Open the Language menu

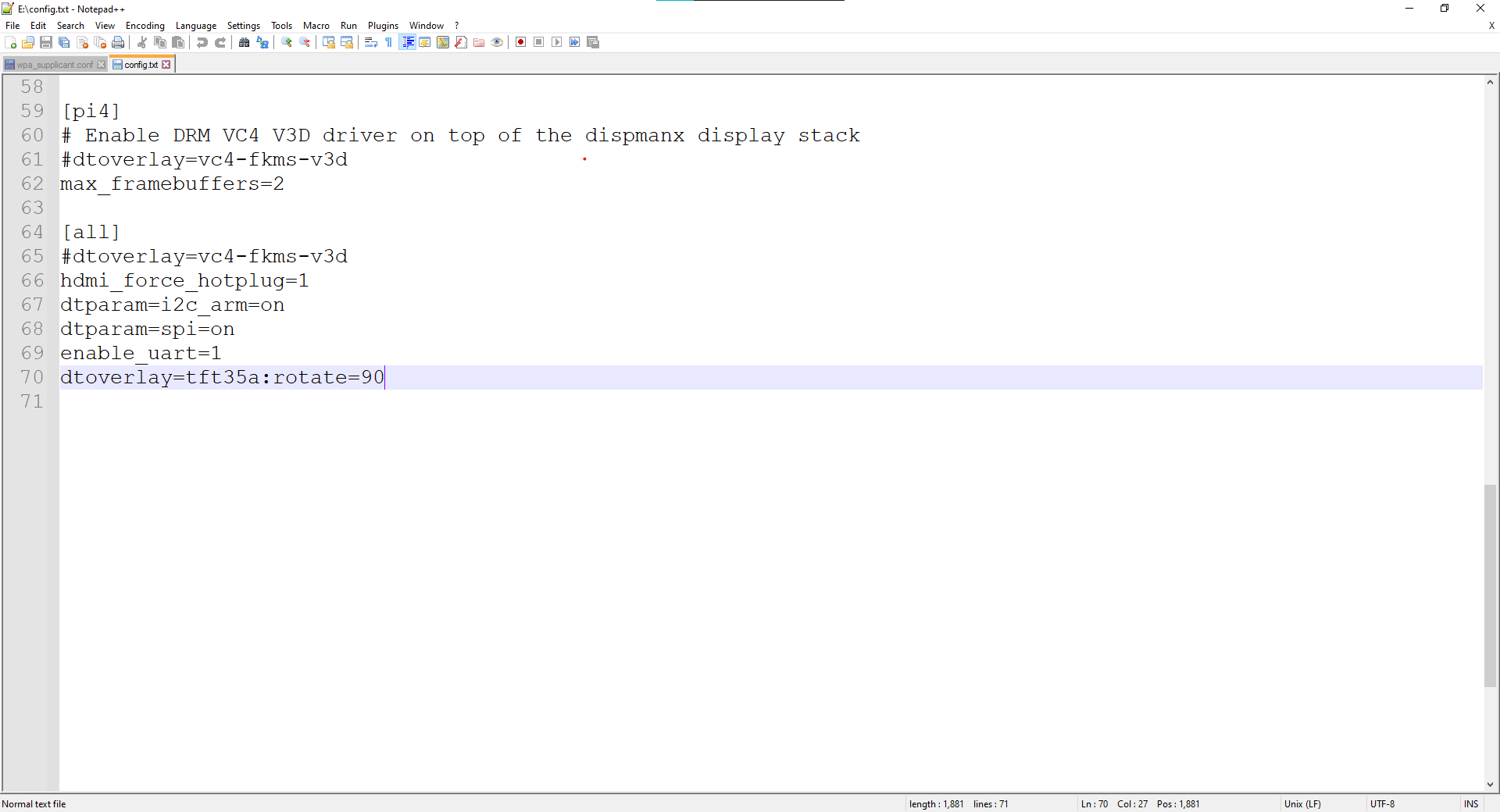tap(196, 26)
